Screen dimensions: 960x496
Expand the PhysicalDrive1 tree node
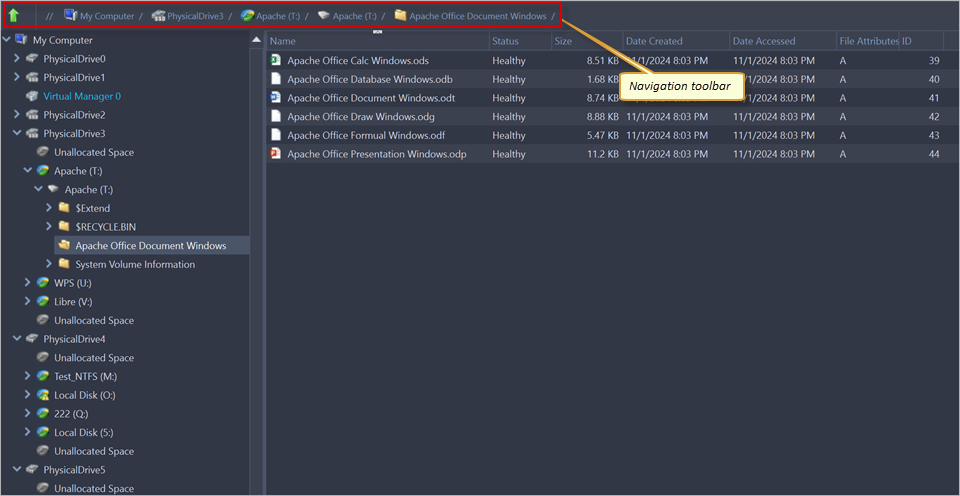coord(17,77)
